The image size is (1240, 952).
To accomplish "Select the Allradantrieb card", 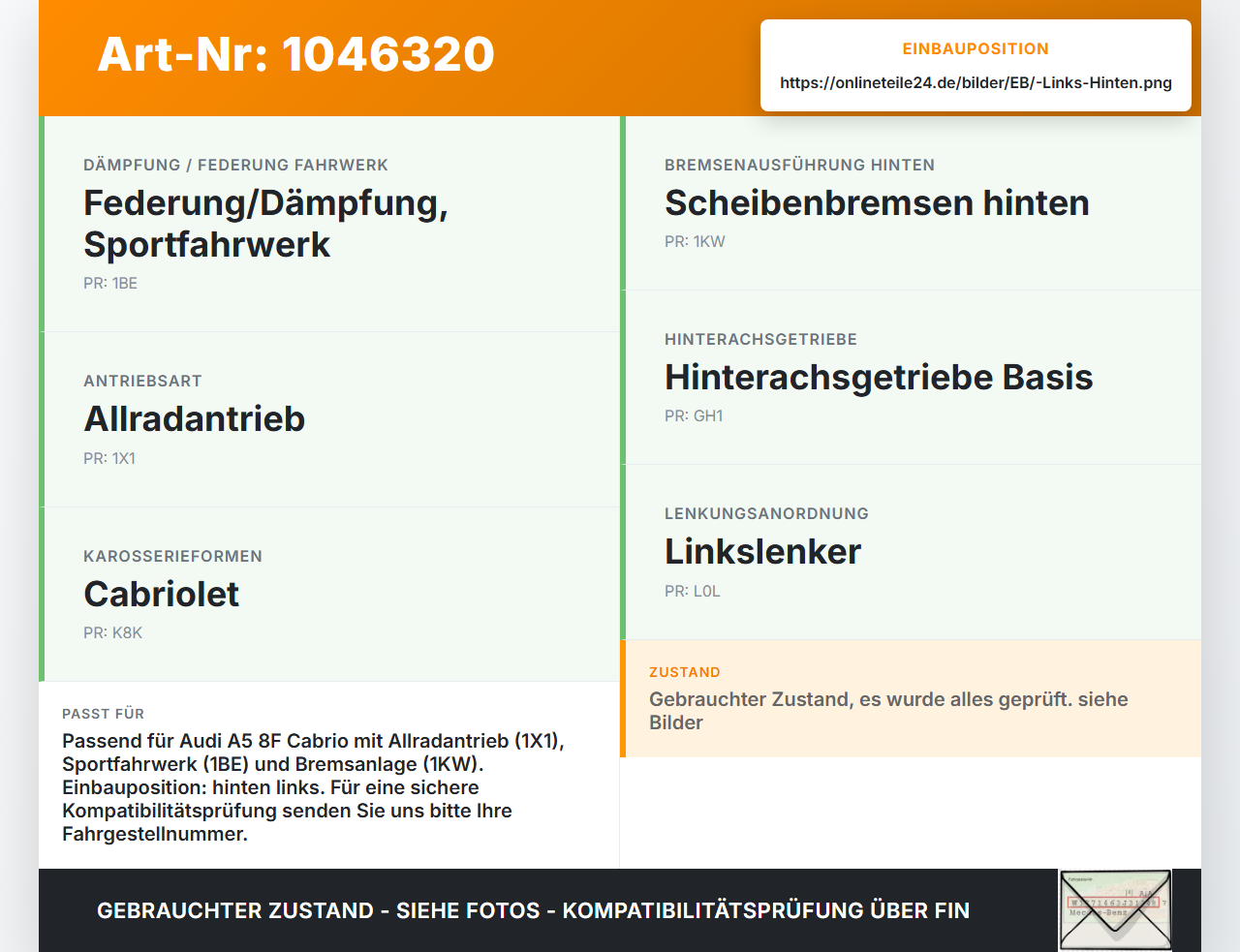I will point(329,419).
